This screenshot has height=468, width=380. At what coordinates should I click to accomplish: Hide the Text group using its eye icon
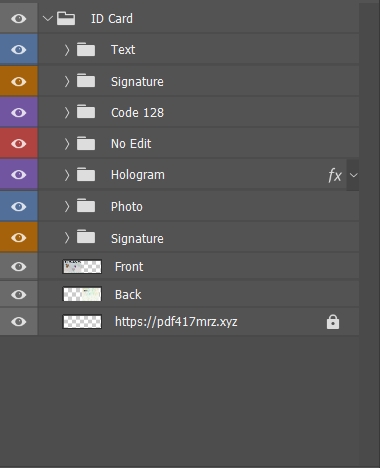(x=18, y=50)
